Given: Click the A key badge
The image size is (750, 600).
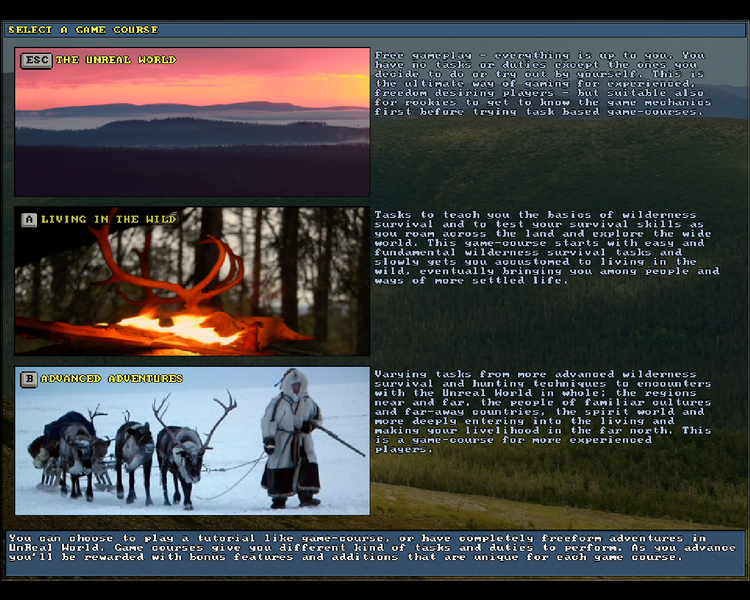Looking at the screenshot, I should pyautogui.click(x=29, y=219).
